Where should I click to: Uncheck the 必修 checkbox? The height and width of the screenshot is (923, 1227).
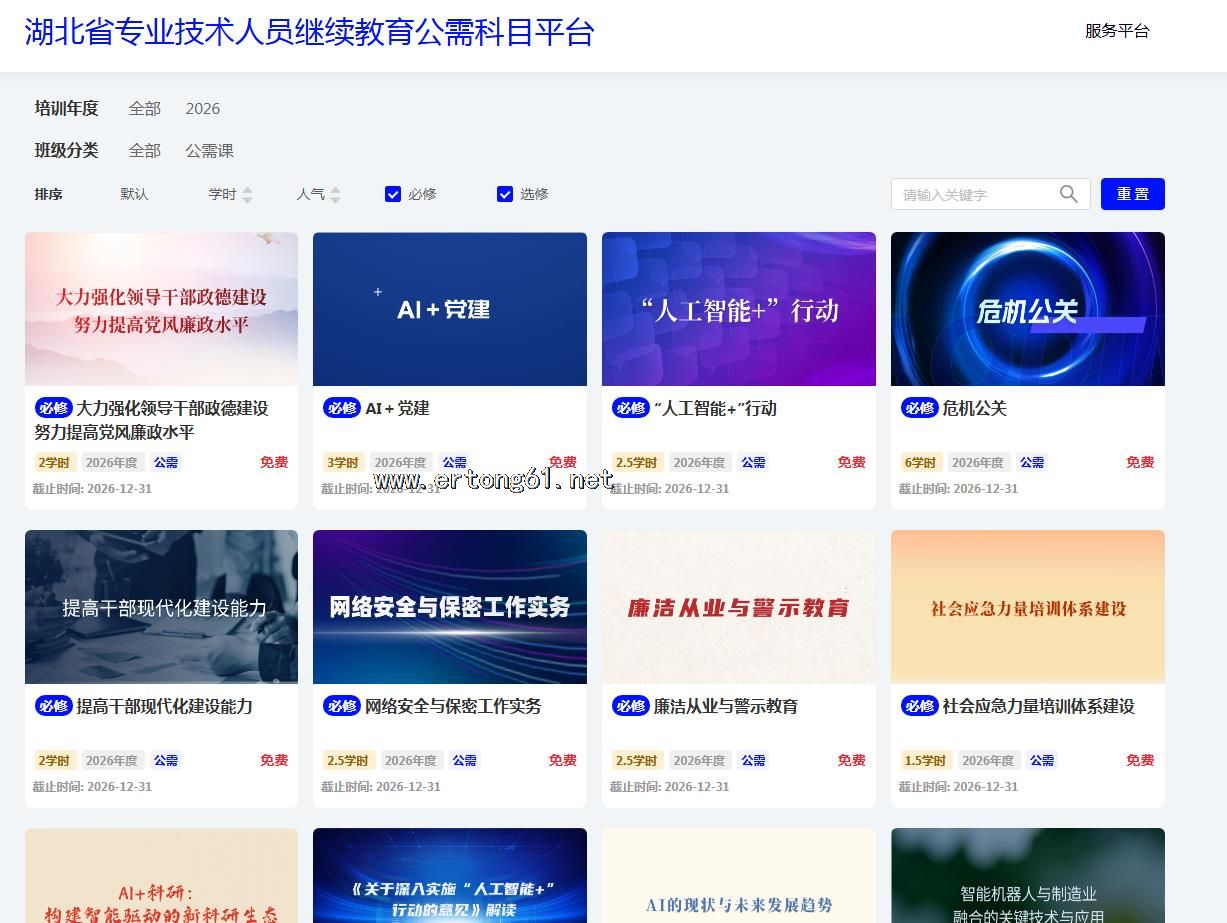[x=393, y=194]
